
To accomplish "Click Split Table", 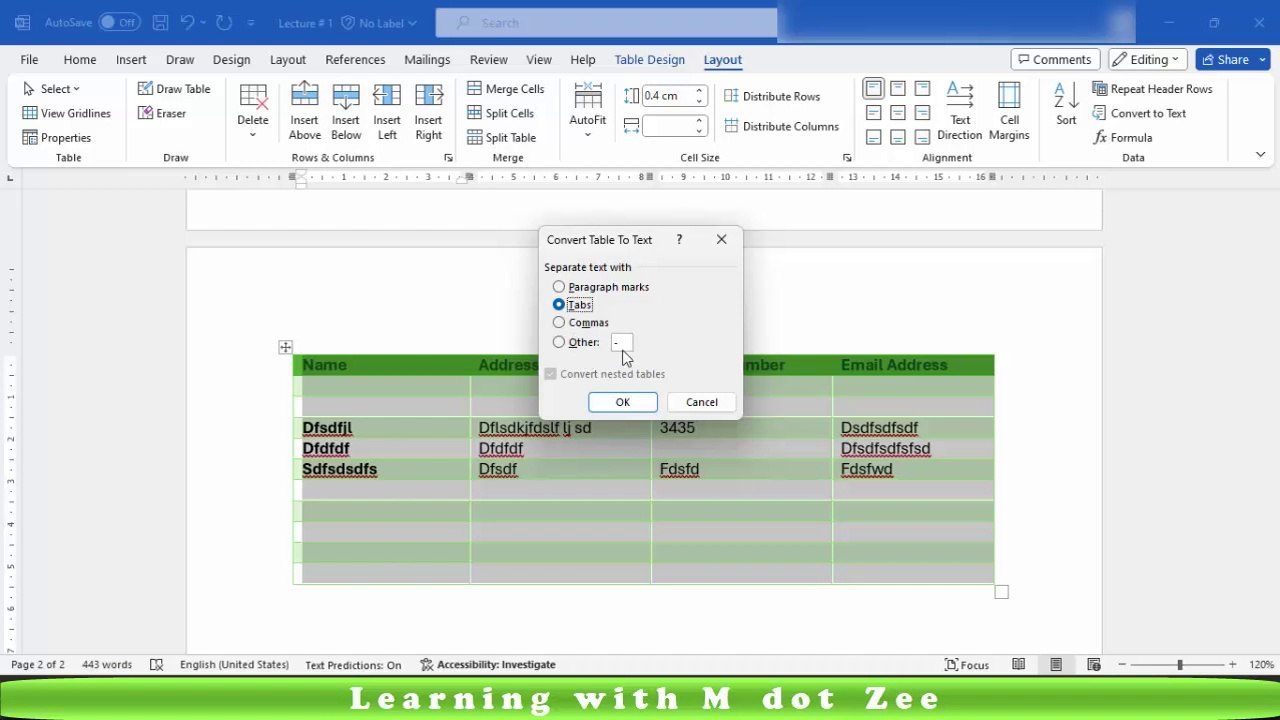I will (x=502, y=137).
